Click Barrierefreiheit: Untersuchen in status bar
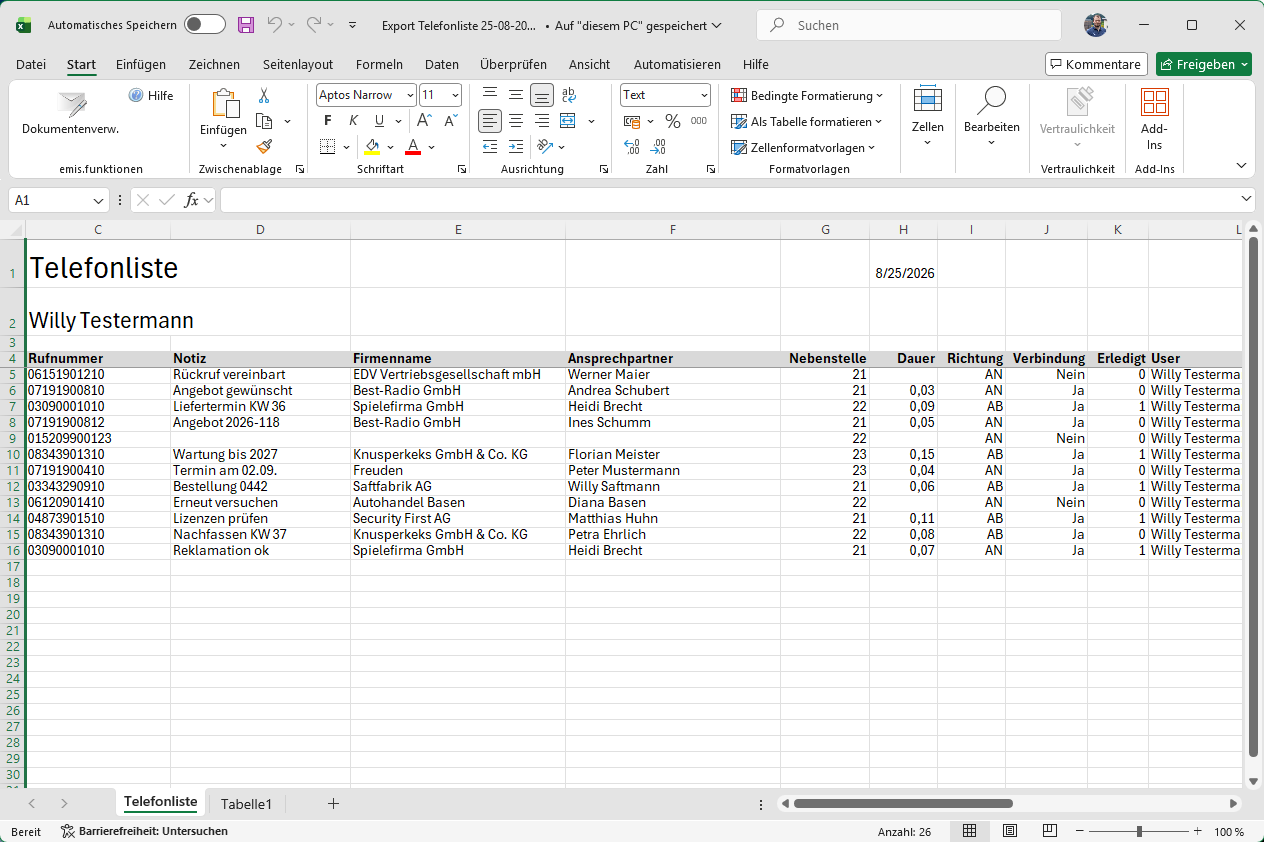Screen dimensions: 1264x842 [x=144, y=831]
